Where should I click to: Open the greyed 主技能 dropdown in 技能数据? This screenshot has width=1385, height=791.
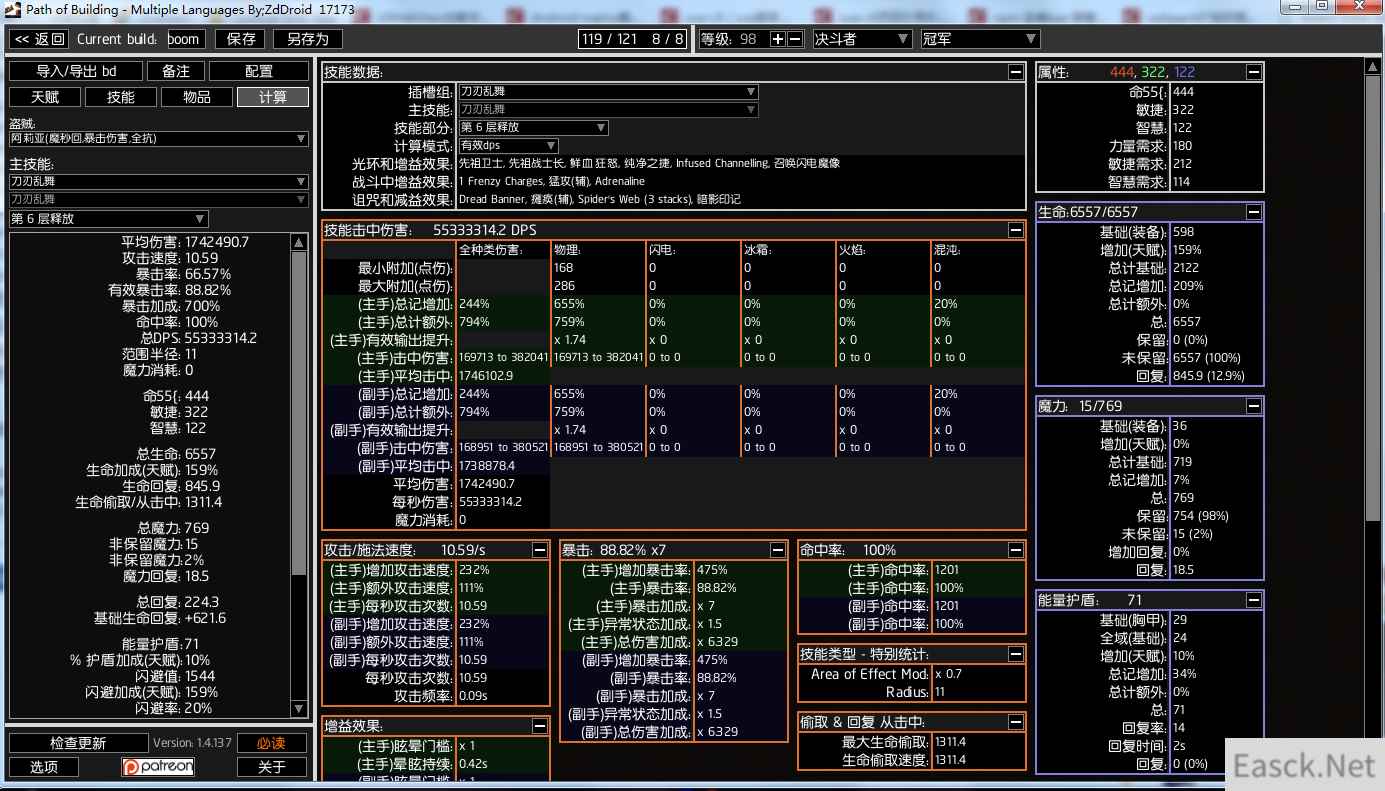tap(608, 109)
